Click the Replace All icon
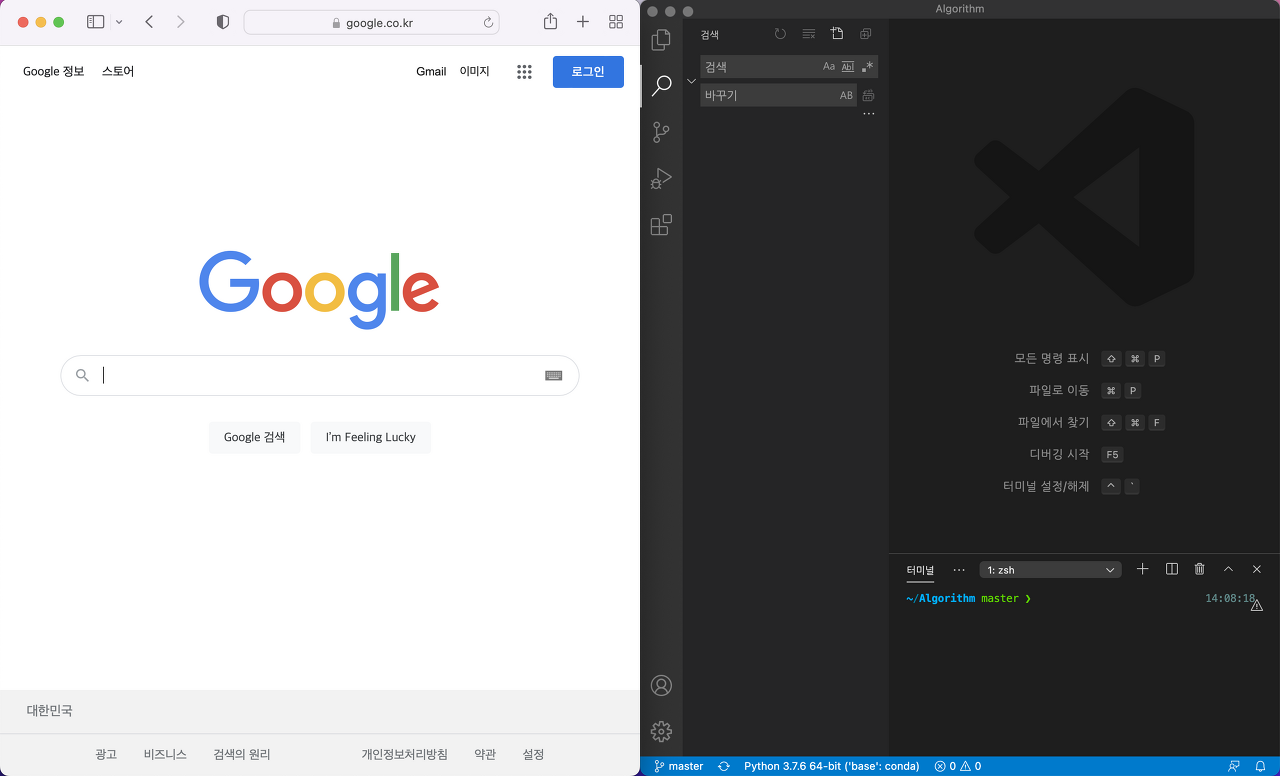The height and width of the screenshot is (776, 1280). tap(868, 96)
